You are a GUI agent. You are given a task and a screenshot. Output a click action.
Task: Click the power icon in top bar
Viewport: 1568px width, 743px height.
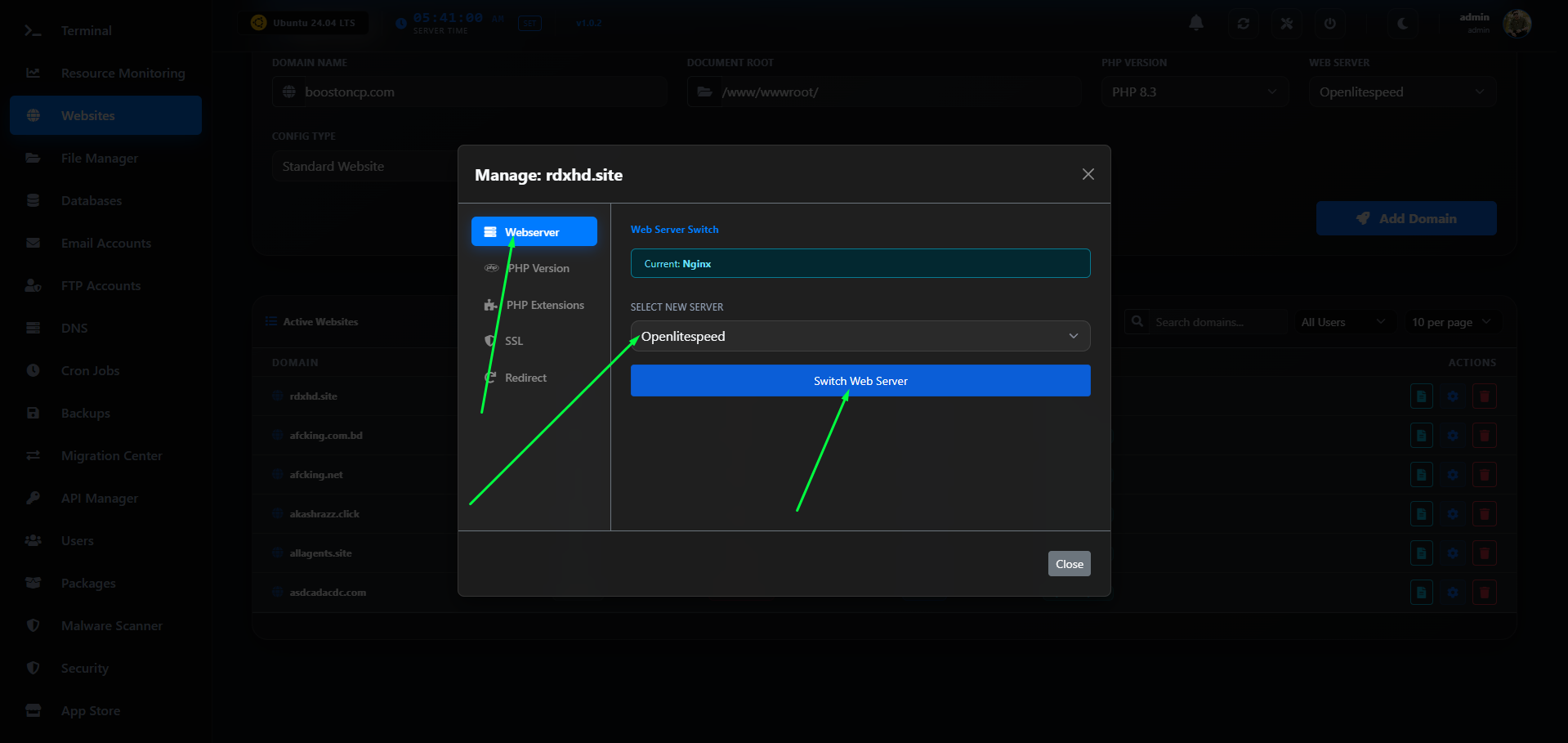[1329, 24]
